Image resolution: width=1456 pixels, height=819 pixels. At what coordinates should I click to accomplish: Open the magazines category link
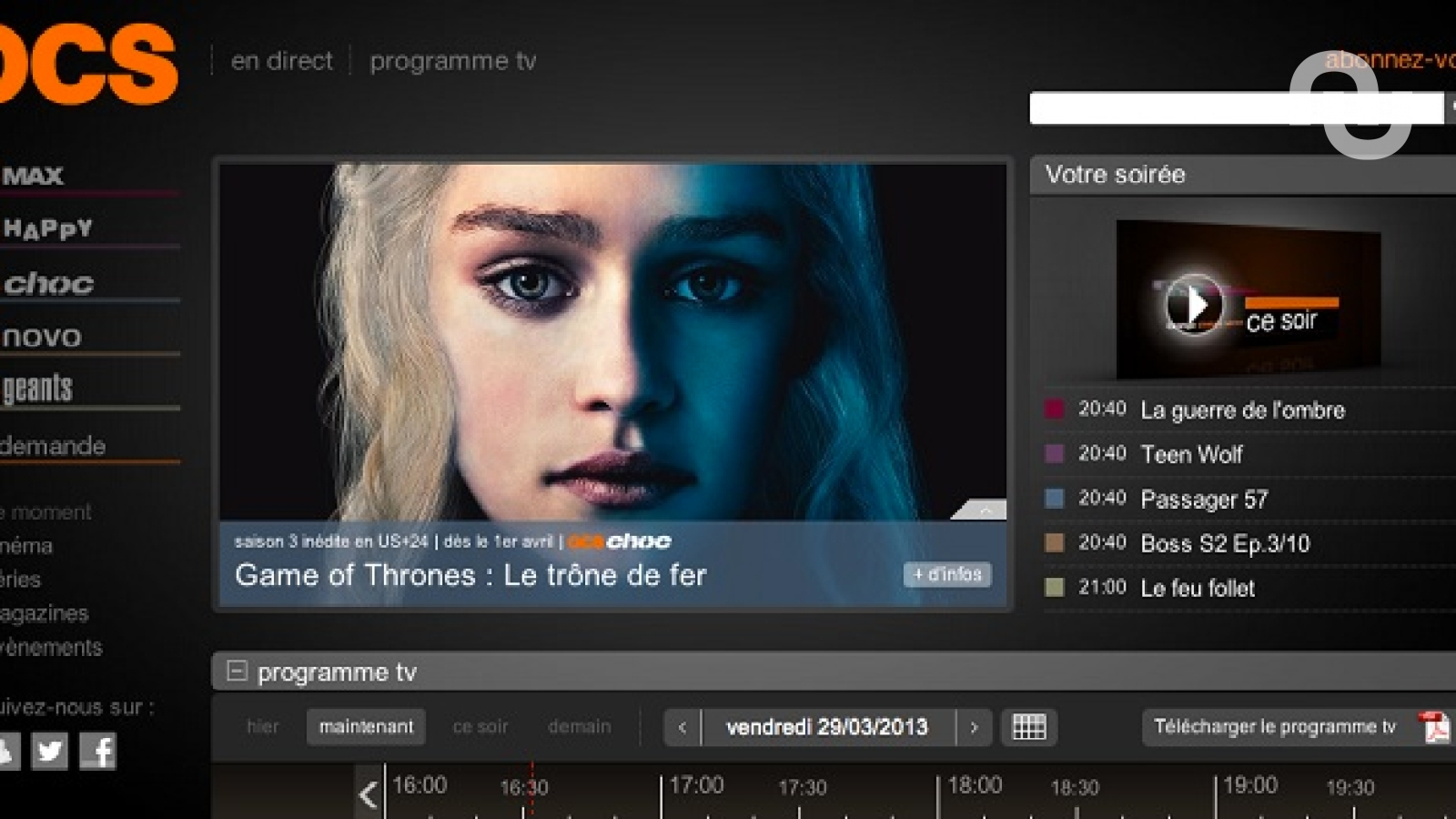45,613
